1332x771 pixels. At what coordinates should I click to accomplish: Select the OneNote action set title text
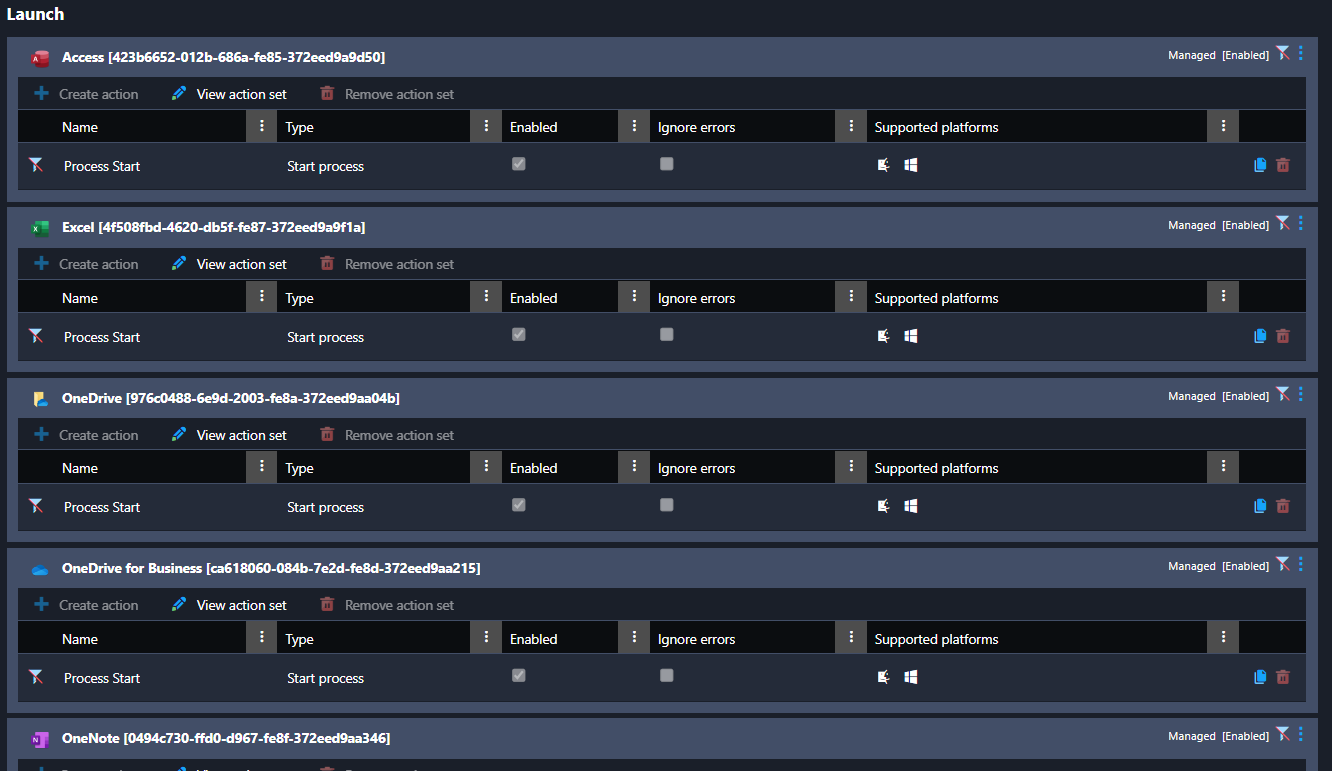point(226,738)
